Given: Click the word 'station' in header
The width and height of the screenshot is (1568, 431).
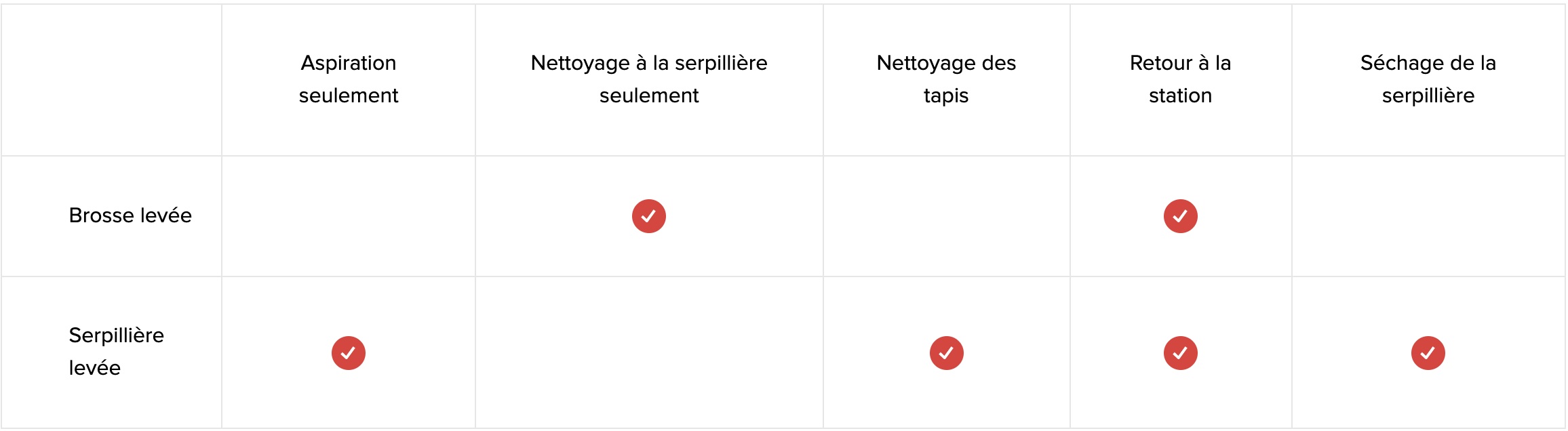Looking at the screenshot, I should (1180, 96).
